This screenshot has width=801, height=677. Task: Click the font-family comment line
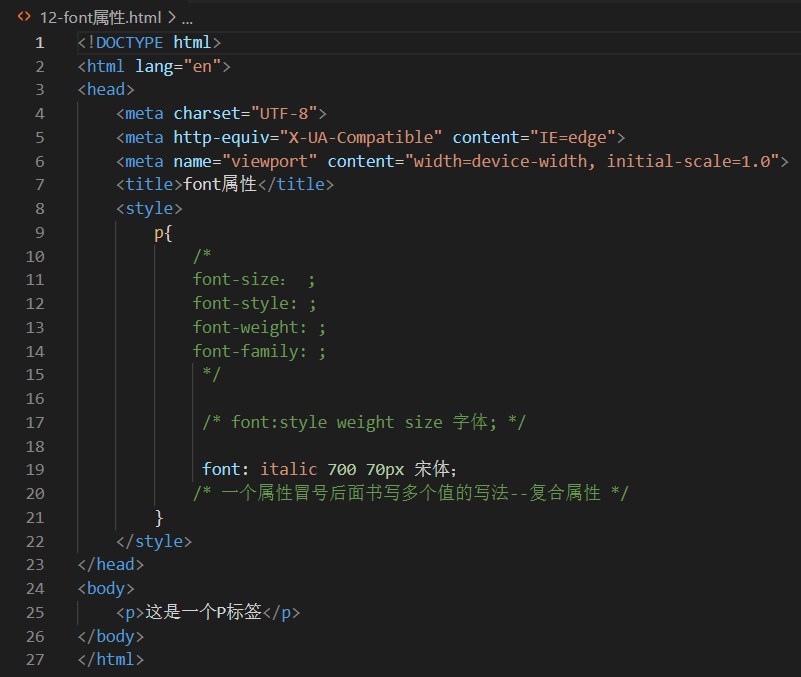coord(259,352)
